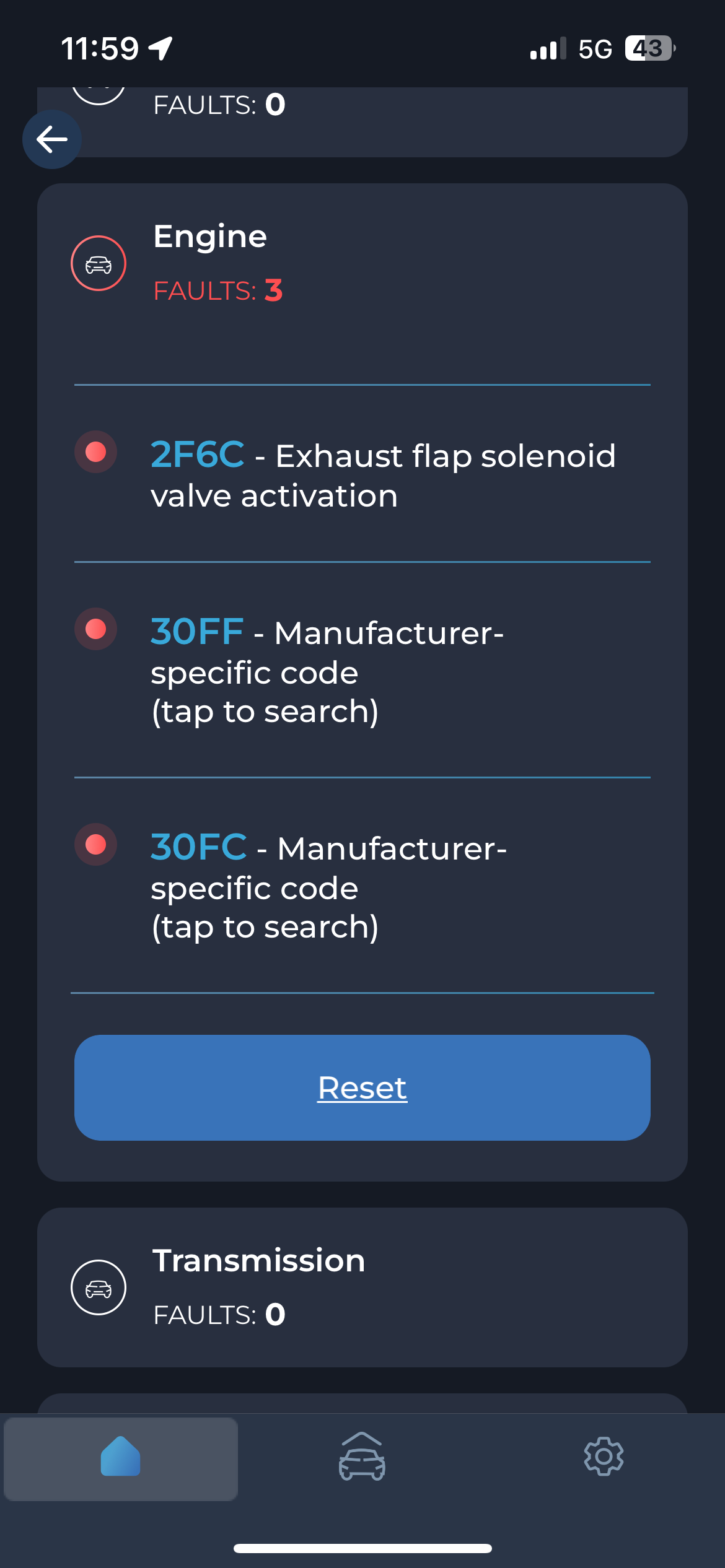
Task: Search the 30FF manufacturer-specific code
Action: coord(197,632)
